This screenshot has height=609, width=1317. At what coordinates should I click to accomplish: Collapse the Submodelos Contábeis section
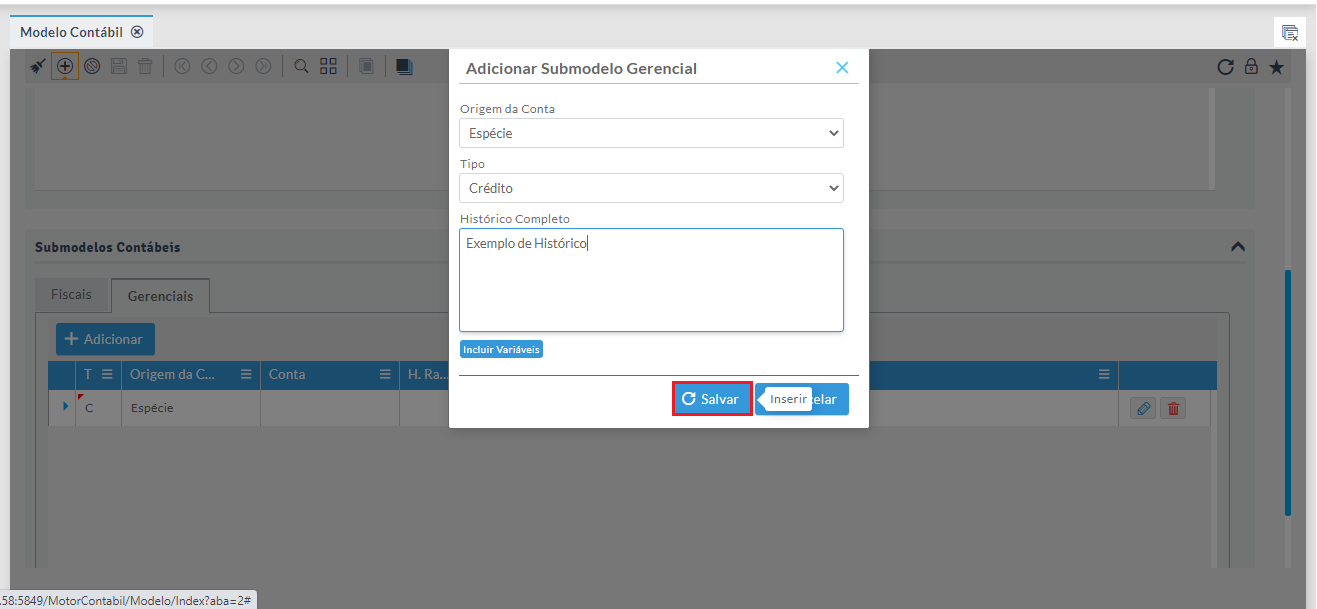click(x=1237, y=246)
